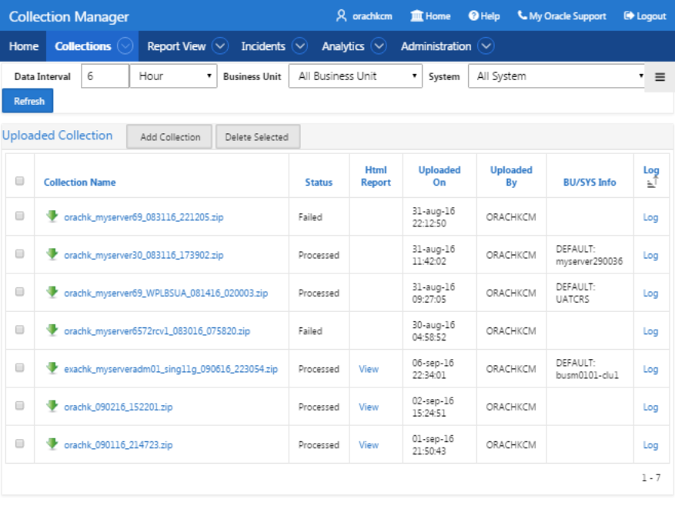675x513 pixels.
Task: Sort by Uploaded On column header
Action: 439,176
